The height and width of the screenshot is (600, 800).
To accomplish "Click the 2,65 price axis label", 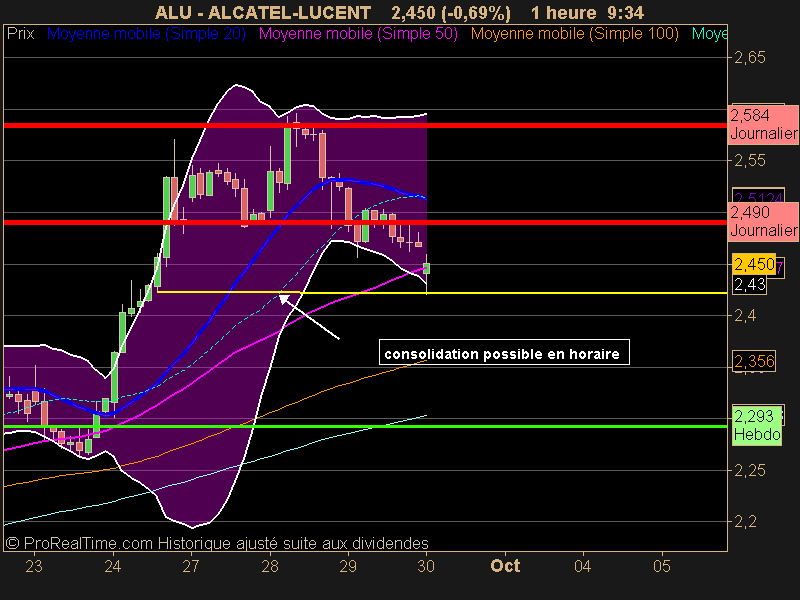I will tap(749, 58).
